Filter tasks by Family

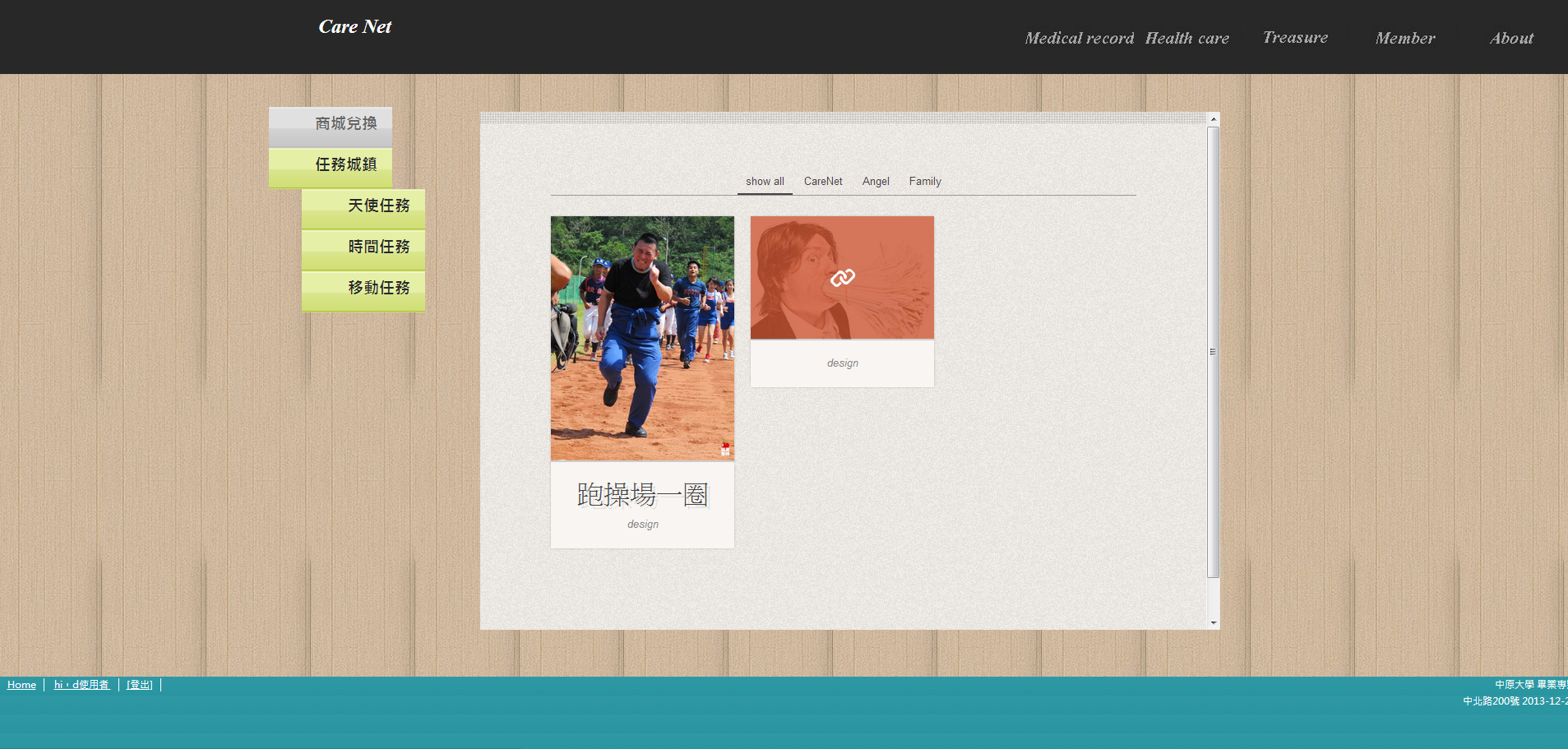click(x=925, y=182)
